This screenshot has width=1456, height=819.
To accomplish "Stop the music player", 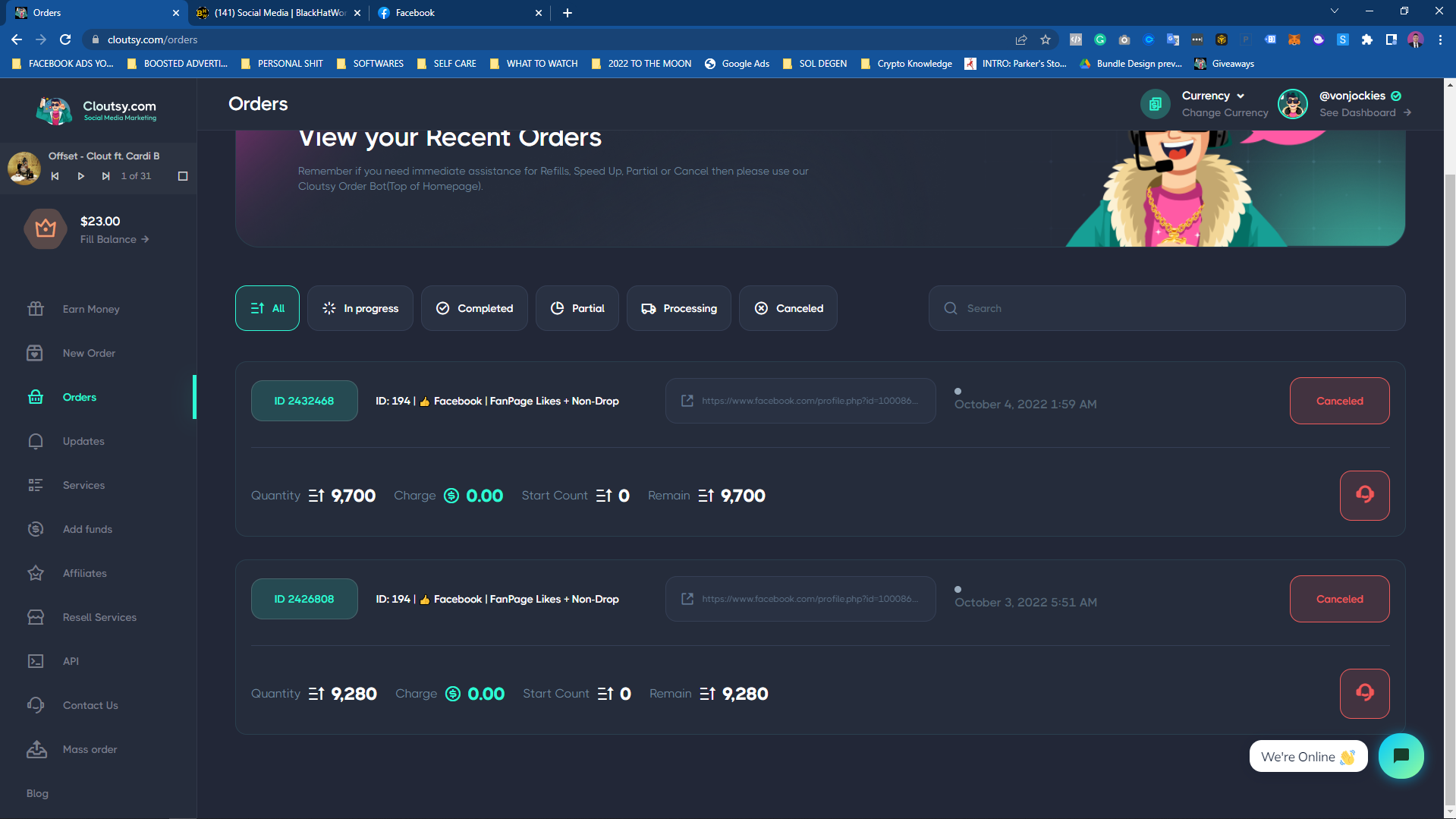I will 183,176.
